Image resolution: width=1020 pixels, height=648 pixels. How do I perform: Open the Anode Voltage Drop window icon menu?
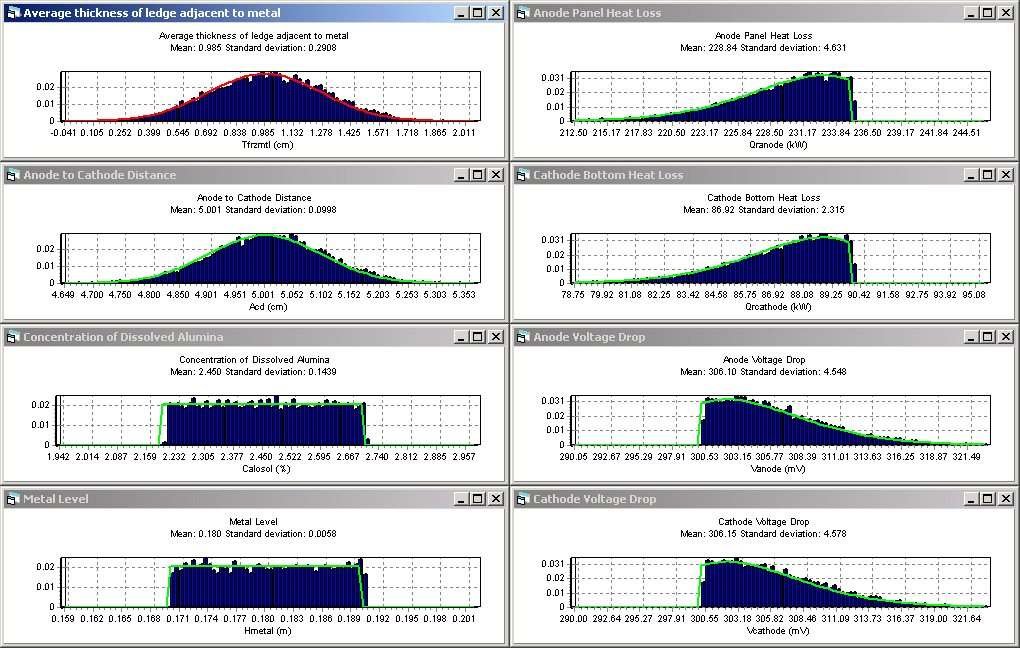(x=522, y=337)
